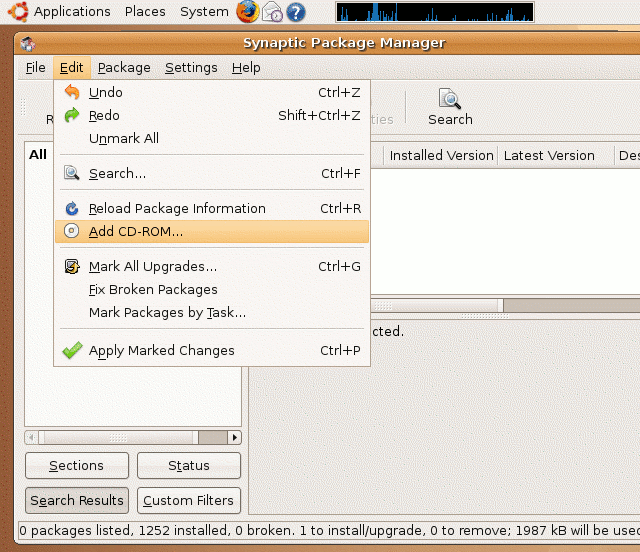Open the Places panel menu
The height and width of the screenshot is (552, 640).
coord(145,11)
